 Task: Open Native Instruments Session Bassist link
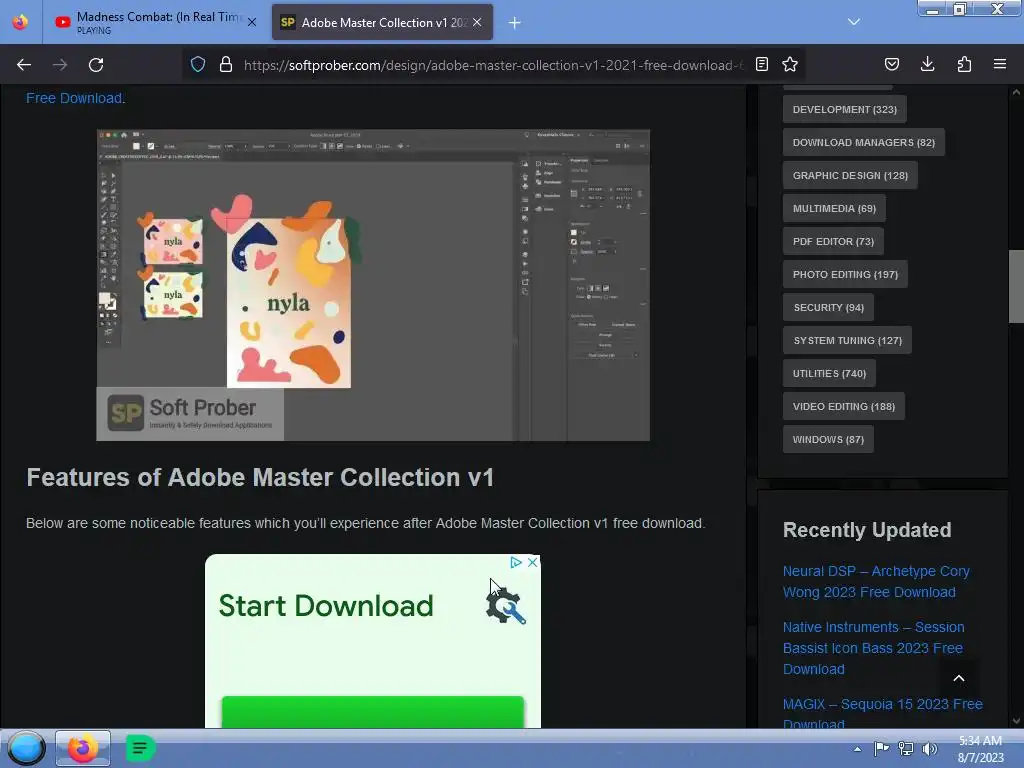pyautogui.click(x=873, y=648)
